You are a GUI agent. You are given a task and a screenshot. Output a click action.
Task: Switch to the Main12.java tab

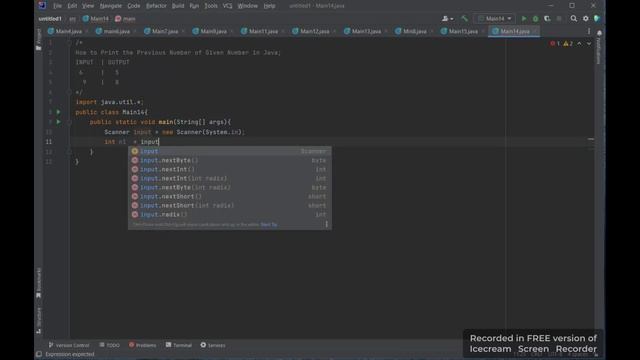point(314,31)
